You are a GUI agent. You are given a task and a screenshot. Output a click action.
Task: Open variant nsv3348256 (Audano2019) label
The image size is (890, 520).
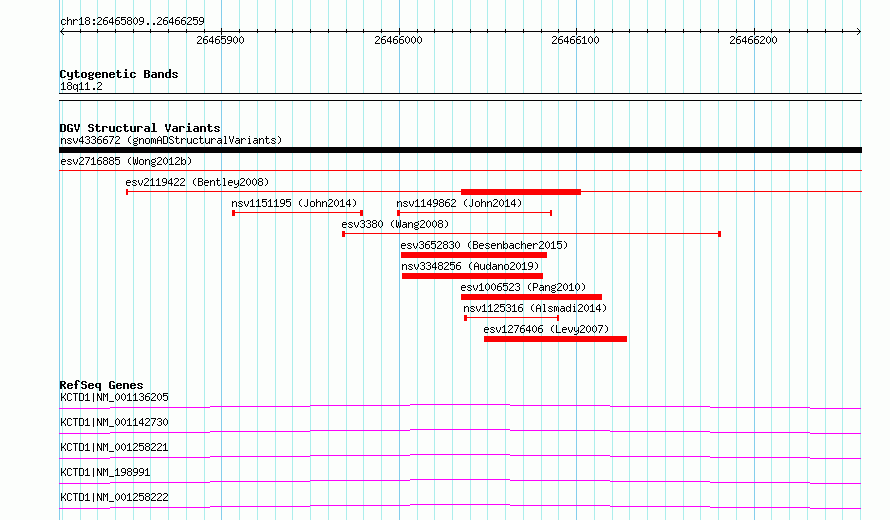470,266
